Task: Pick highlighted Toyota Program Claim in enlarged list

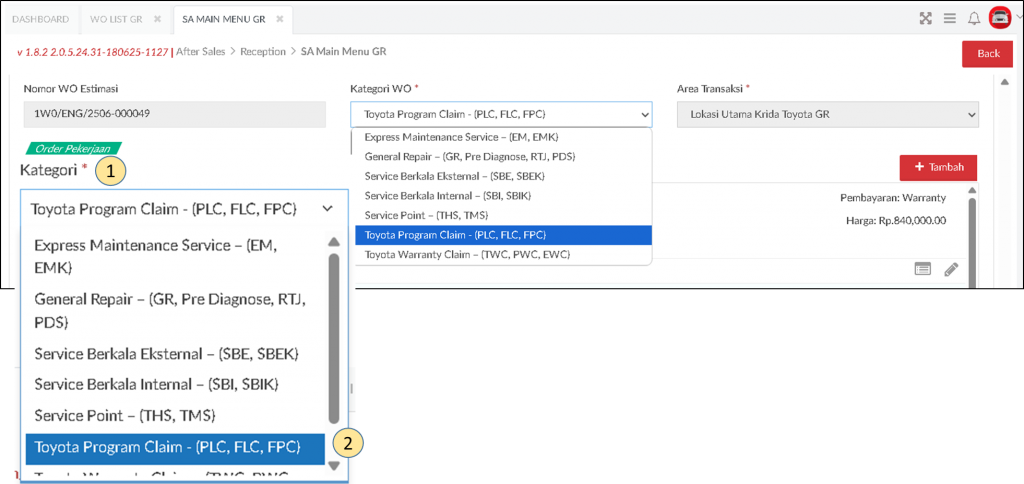Action: (x=175, y=448)
